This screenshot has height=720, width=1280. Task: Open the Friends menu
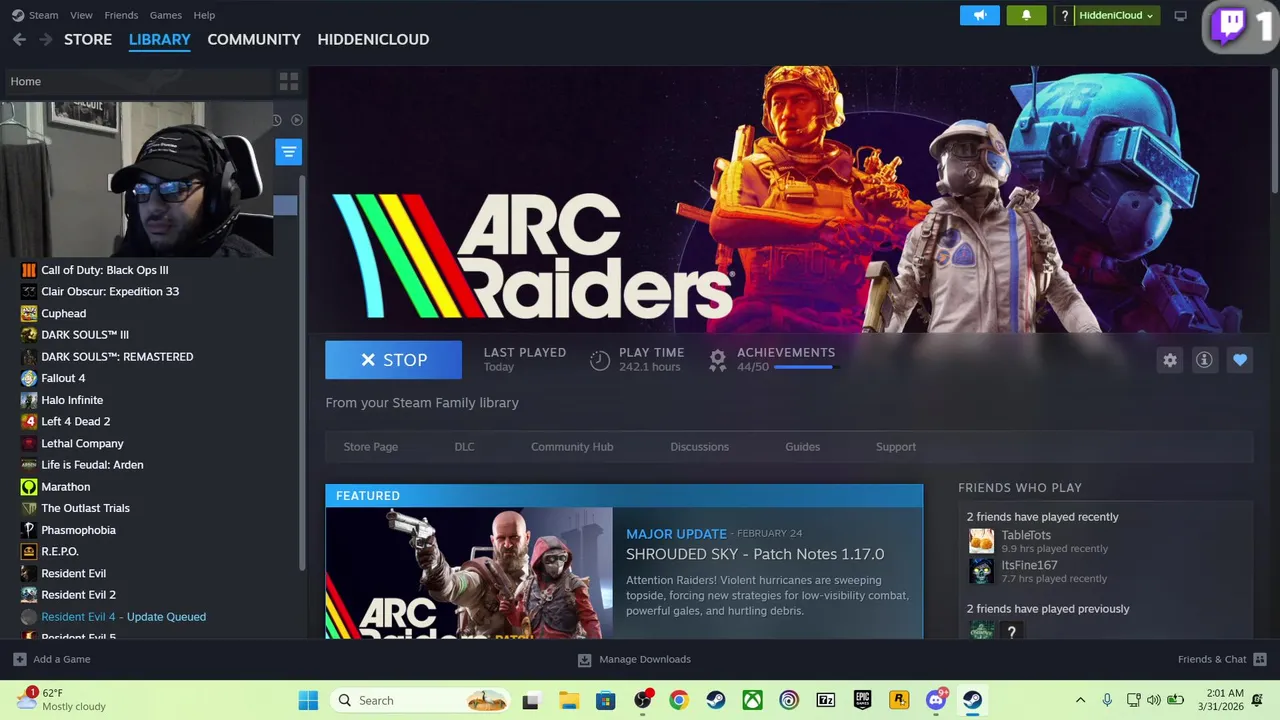(x=121, y=15)
